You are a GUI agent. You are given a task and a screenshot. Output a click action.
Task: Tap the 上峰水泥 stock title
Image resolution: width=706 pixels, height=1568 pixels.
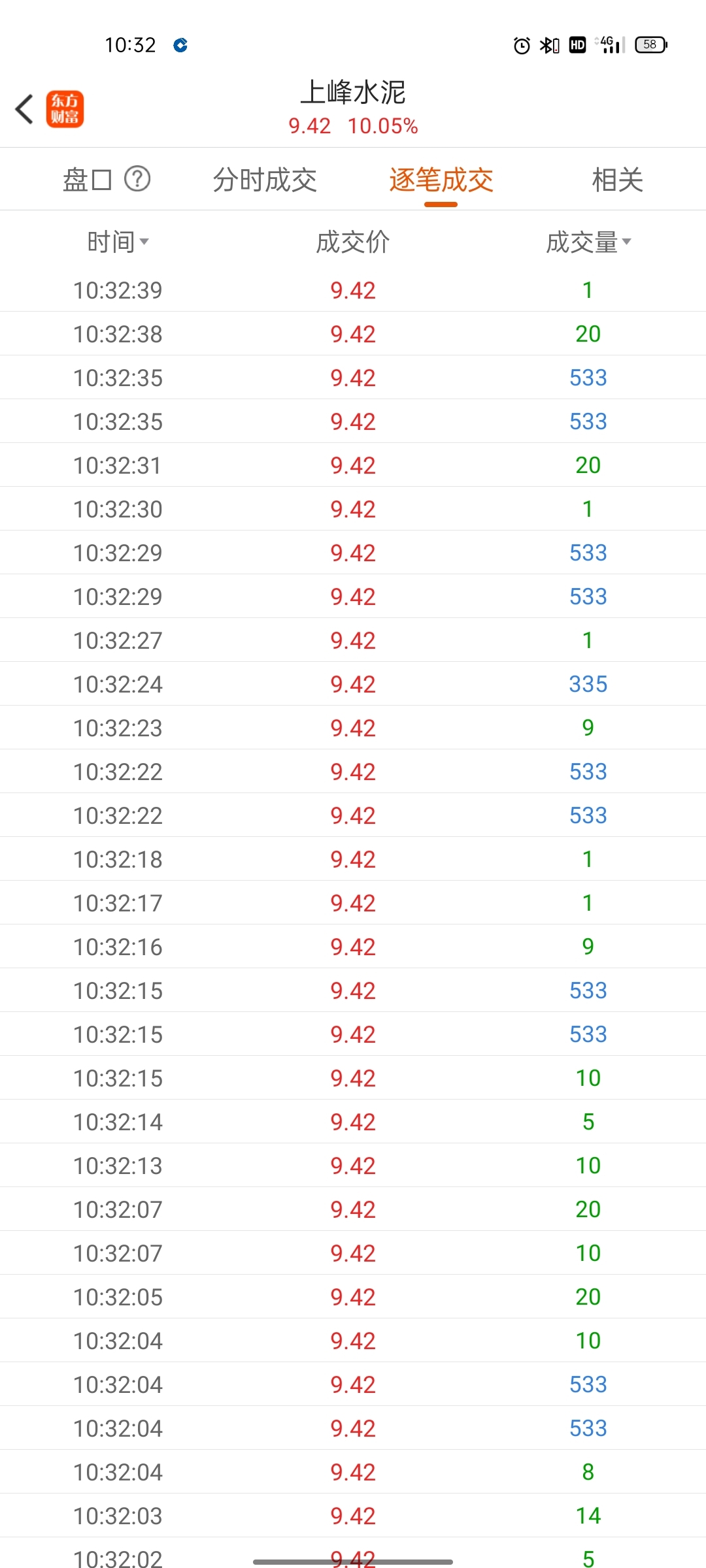pos(353,92)
